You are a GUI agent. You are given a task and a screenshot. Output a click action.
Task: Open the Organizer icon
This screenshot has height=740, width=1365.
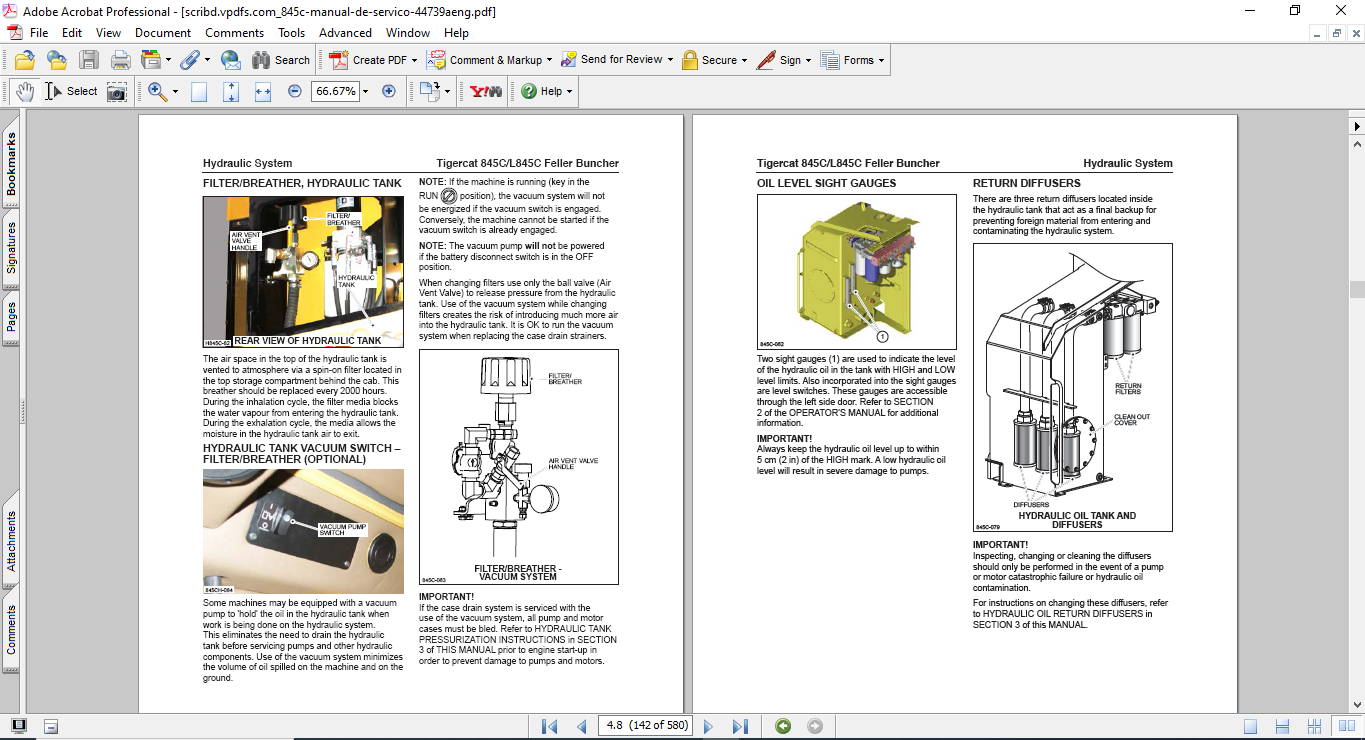(151, 60)
